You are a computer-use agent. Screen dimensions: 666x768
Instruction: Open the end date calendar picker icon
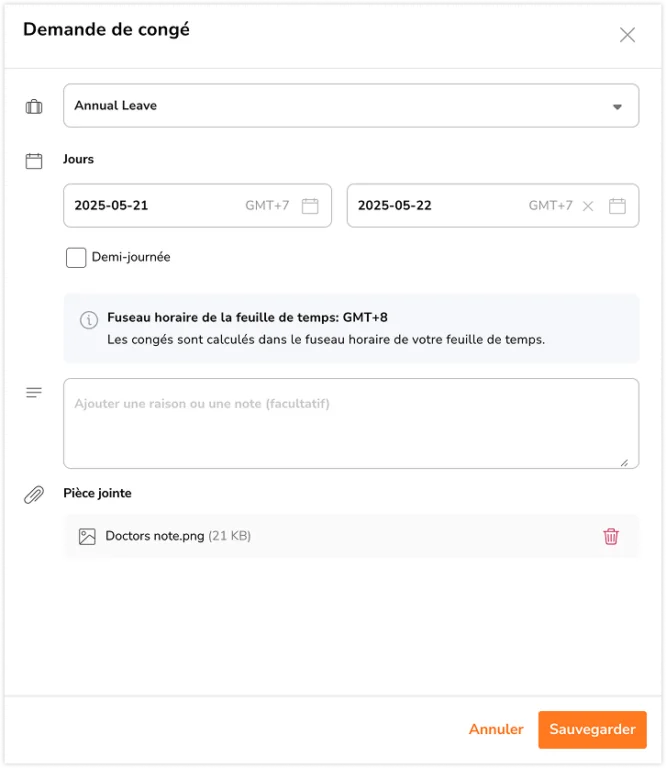(x=617, y=206)
